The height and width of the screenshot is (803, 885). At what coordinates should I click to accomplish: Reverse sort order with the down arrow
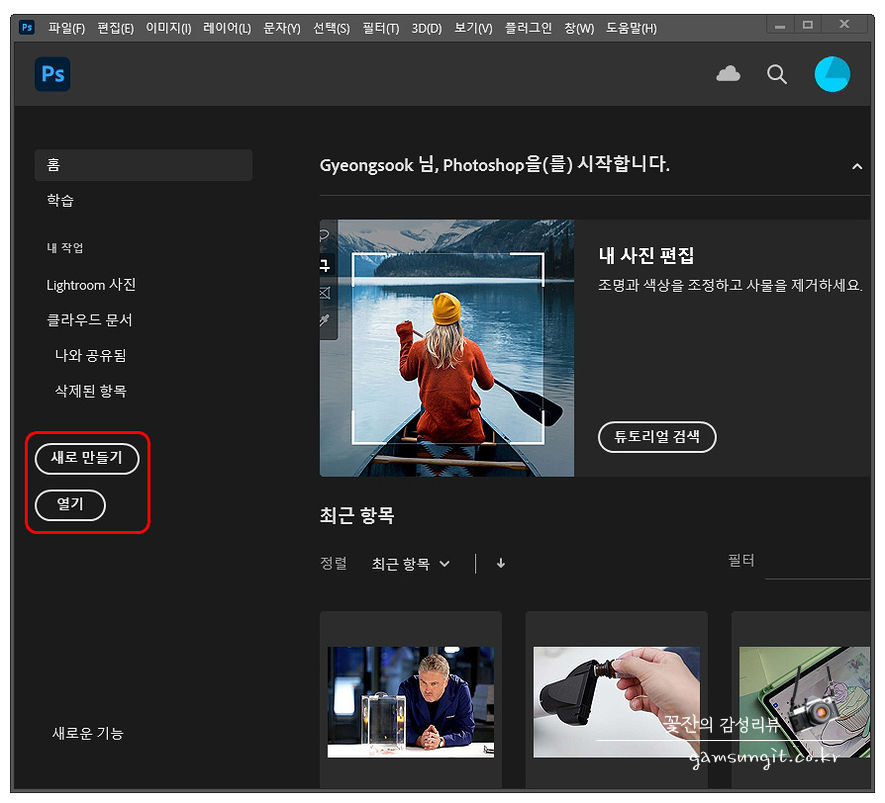501,563
